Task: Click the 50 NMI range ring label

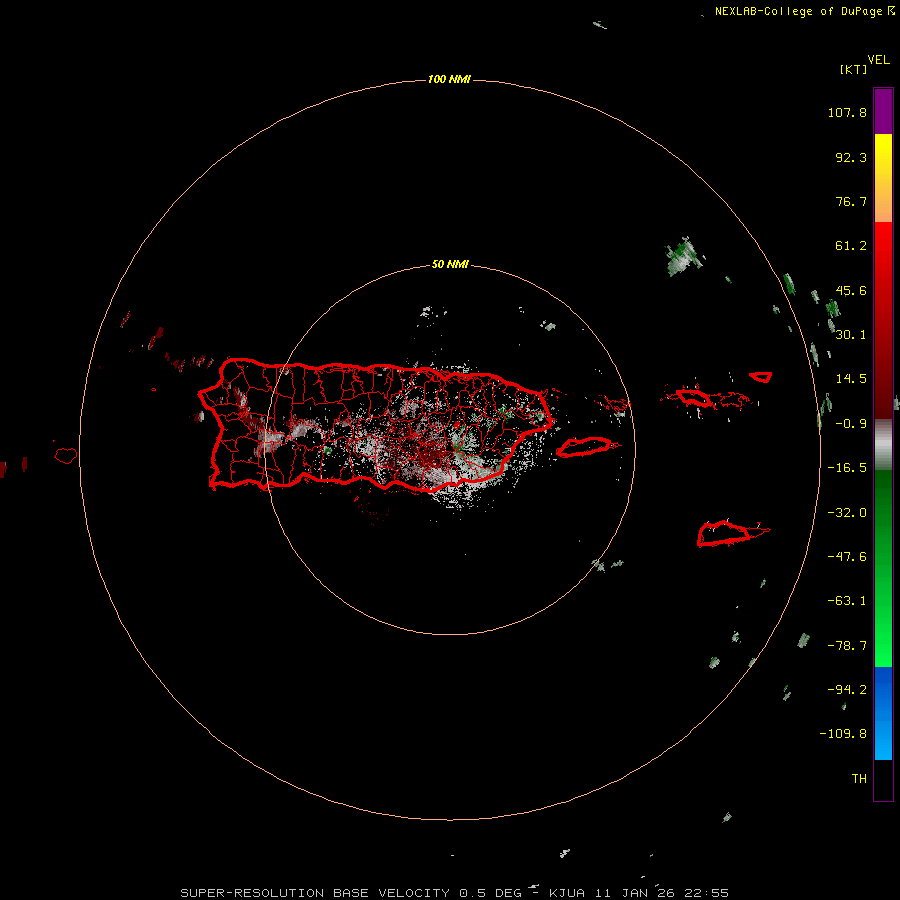Action: (450, 264)
